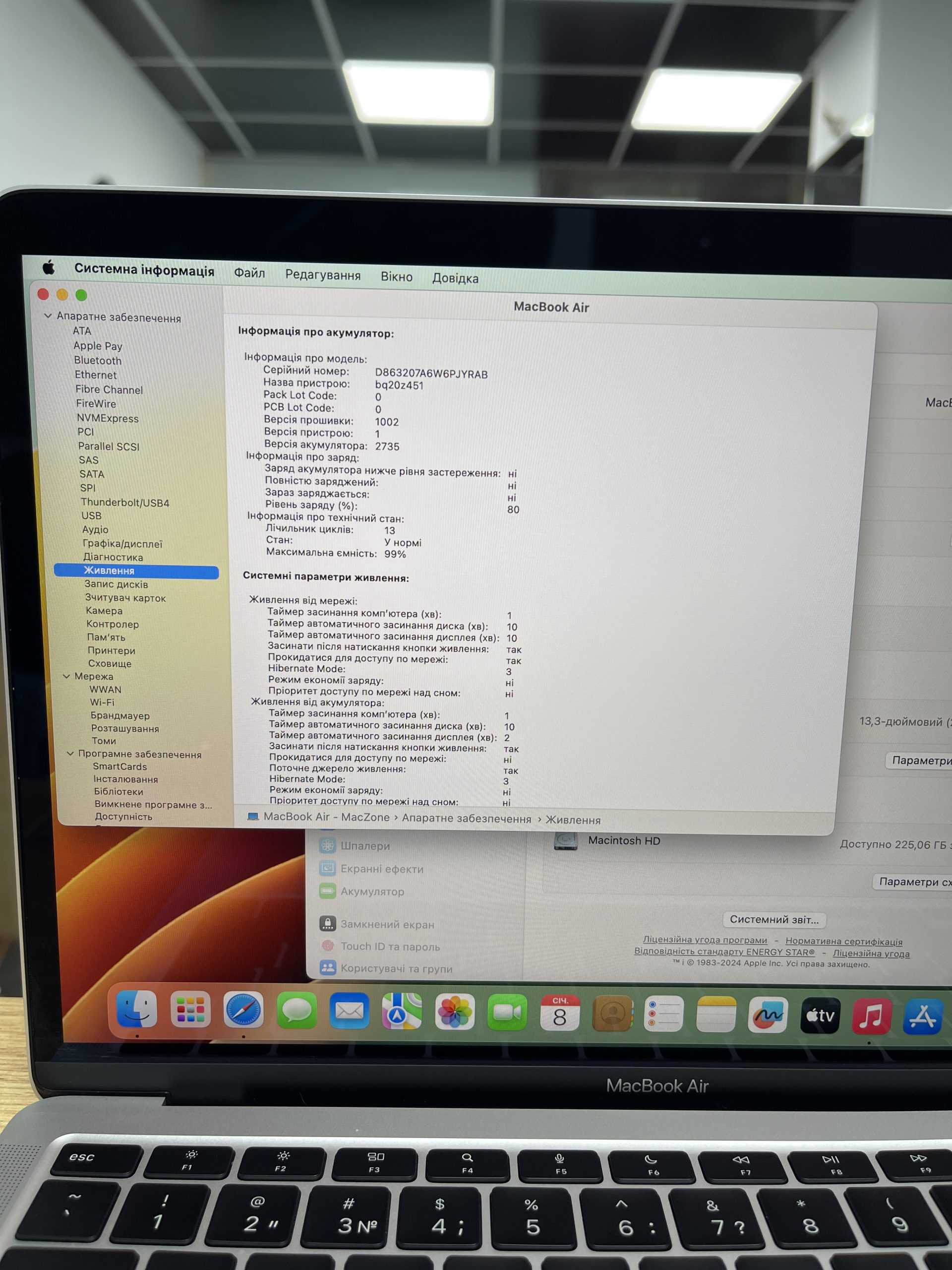Screen dimensions: 952x1270
Task: Click the Рівень заряду (%) value 80
Action: [x=513, y=509]
